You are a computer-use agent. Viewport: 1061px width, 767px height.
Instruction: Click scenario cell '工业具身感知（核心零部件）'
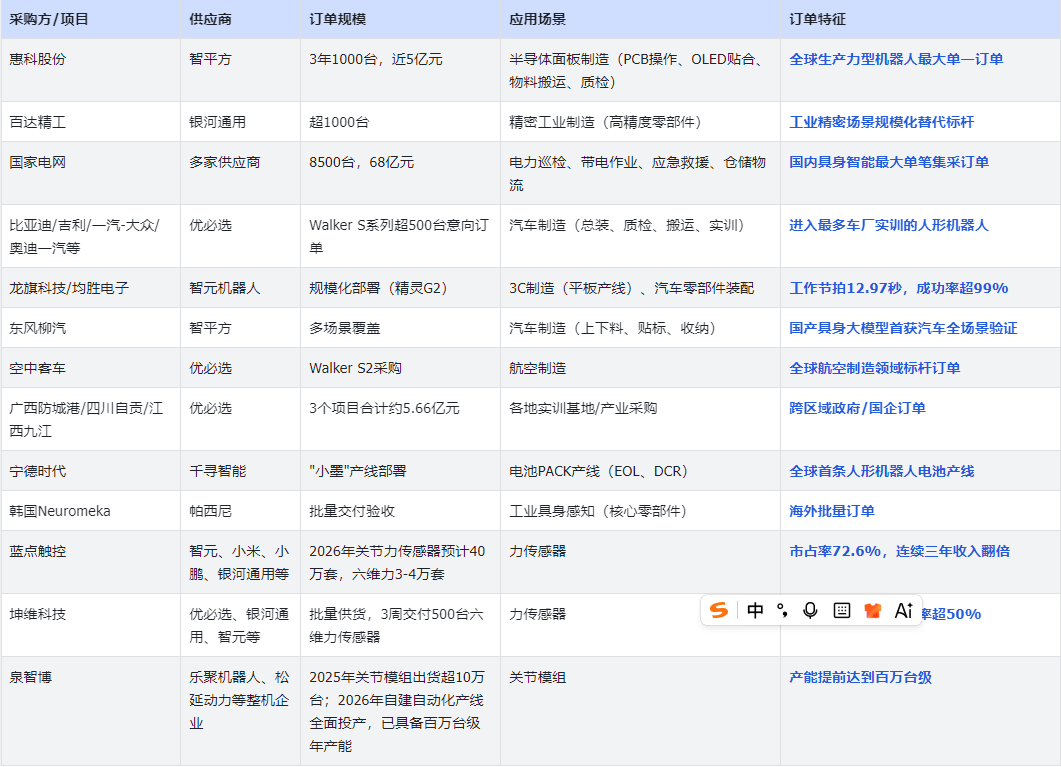pyautogui.click(x=640, y=511)
